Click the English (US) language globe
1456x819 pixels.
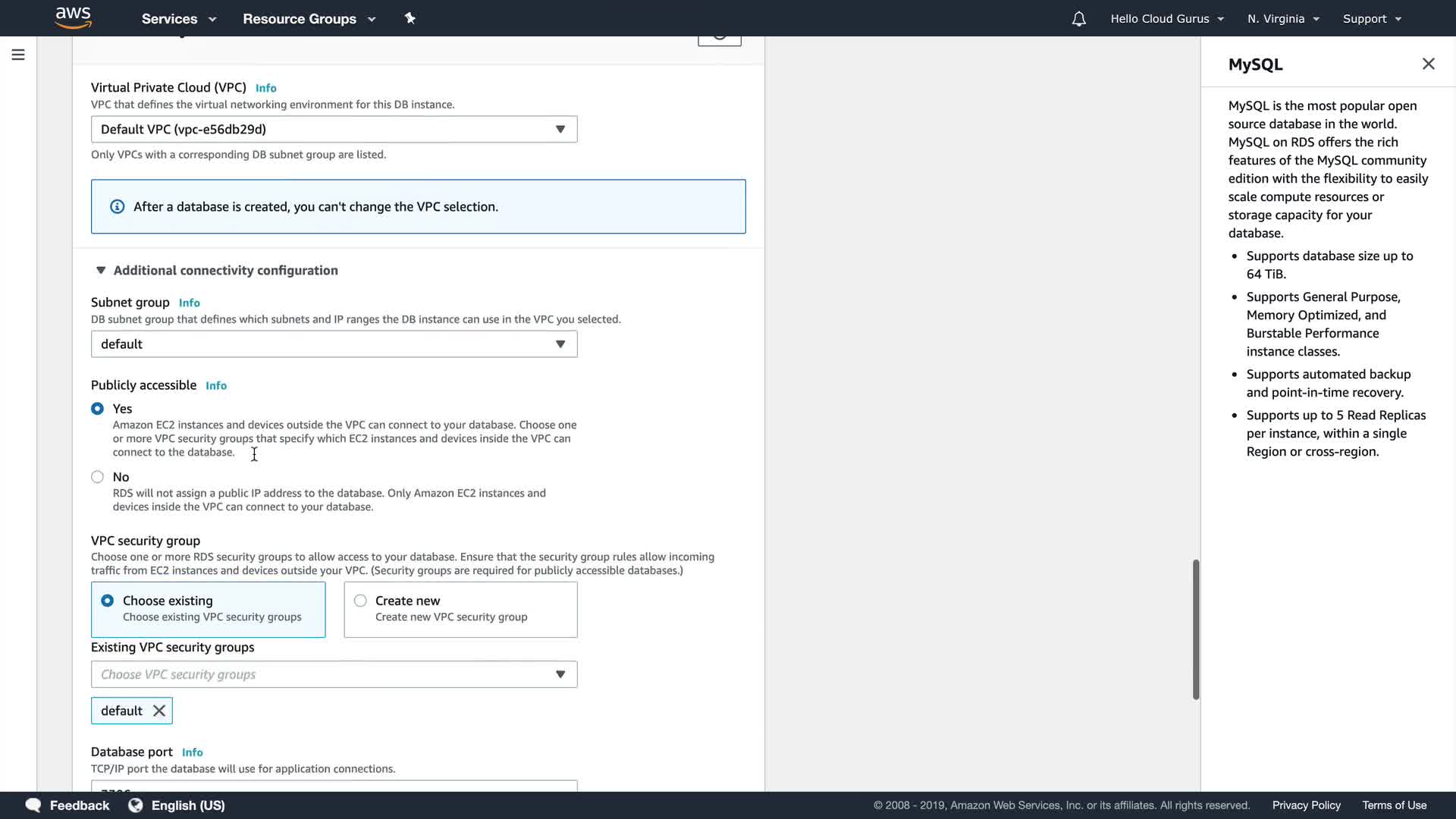point(136,805)
